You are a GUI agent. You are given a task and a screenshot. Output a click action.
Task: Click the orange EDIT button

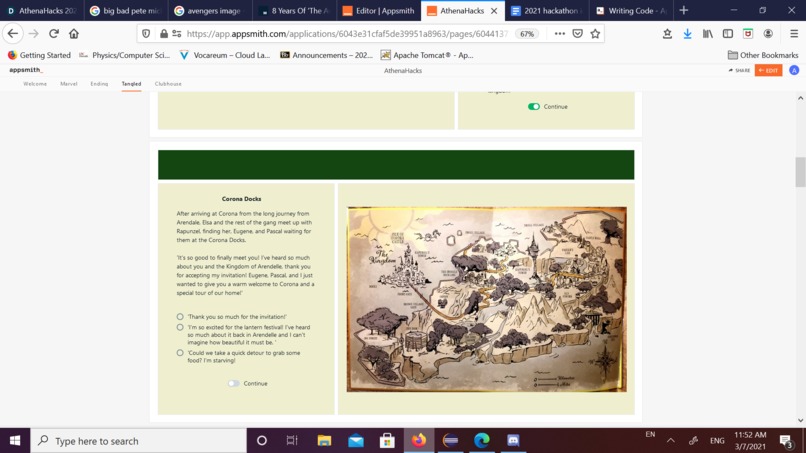[768, 70]
